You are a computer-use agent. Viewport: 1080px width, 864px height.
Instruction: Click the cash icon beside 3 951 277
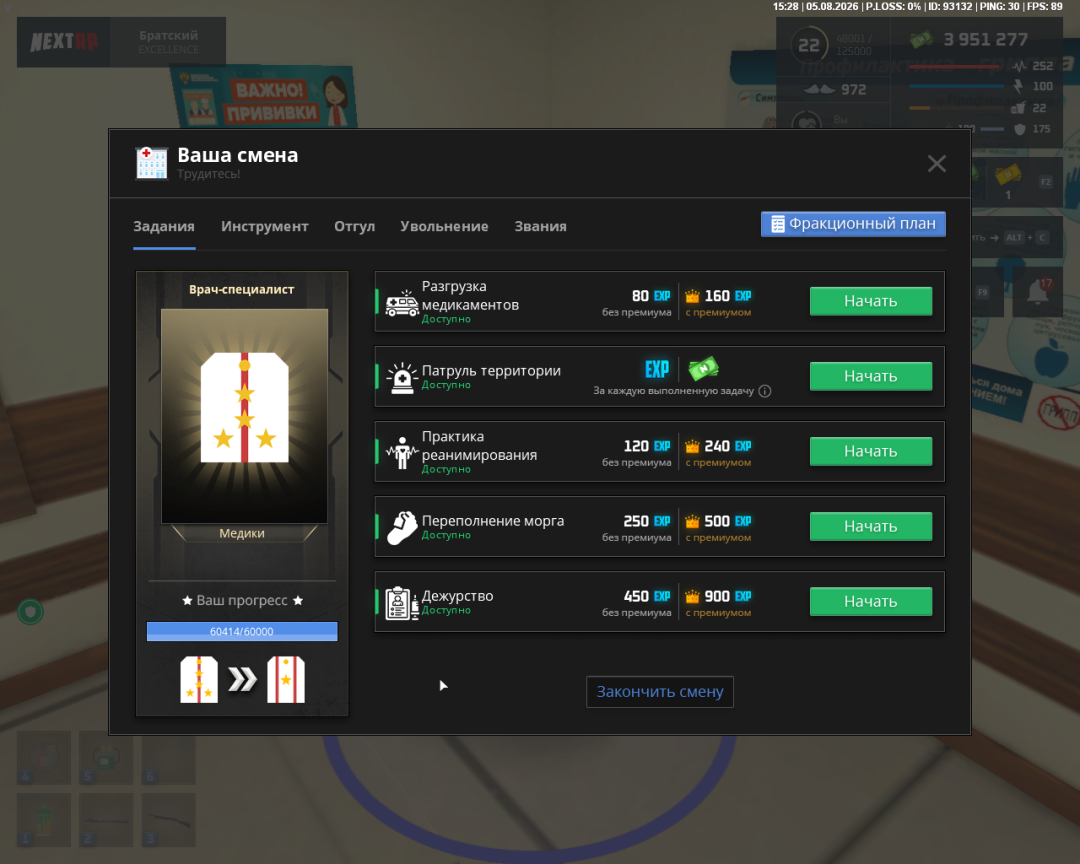coord(922,40)
